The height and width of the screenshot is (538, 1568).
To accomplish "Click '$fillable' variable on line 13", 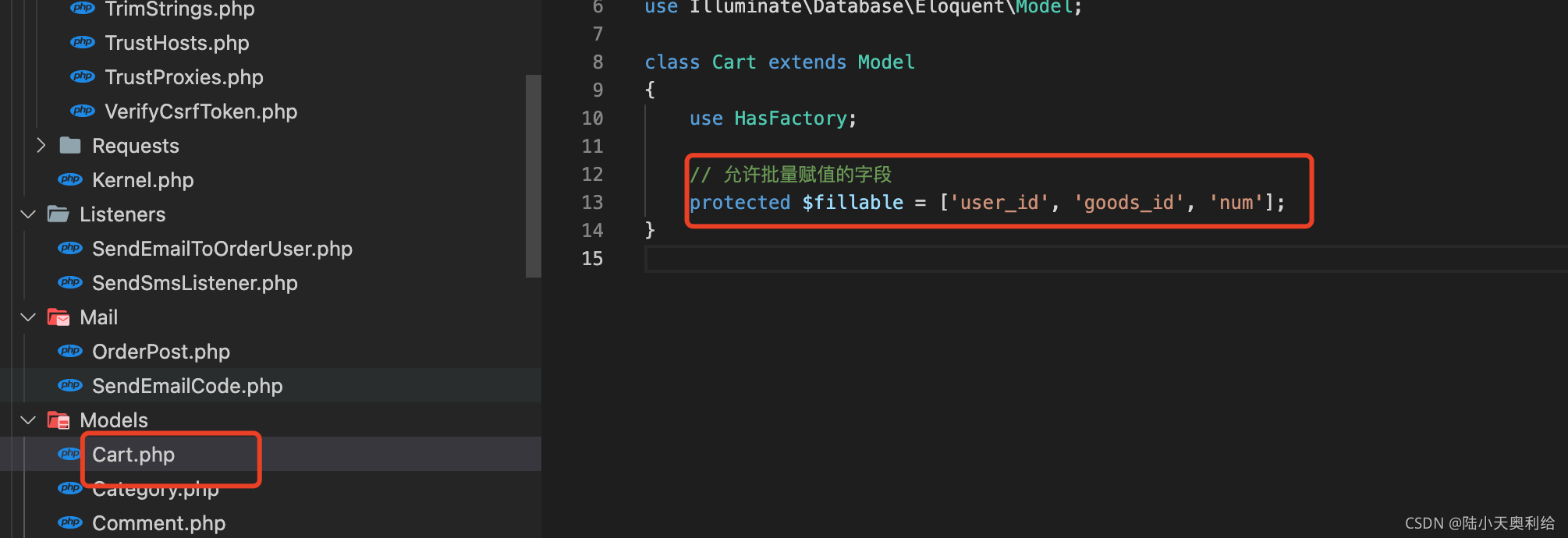I will click(853, 203).
